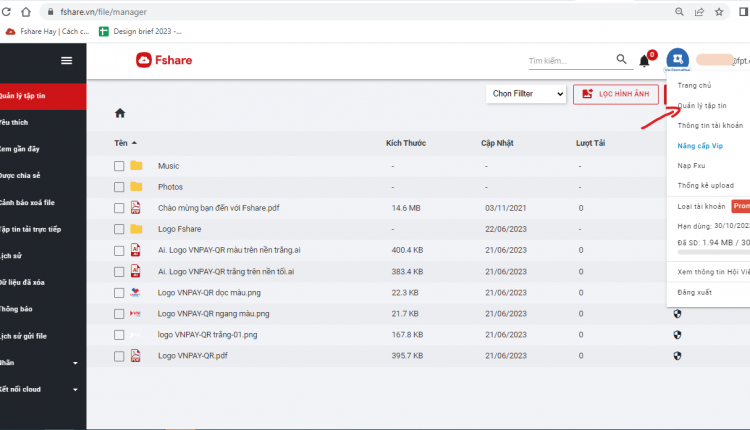750x430 pixels.
Task: Click the Tìm kiếm search field
Action: click(571, 61)
